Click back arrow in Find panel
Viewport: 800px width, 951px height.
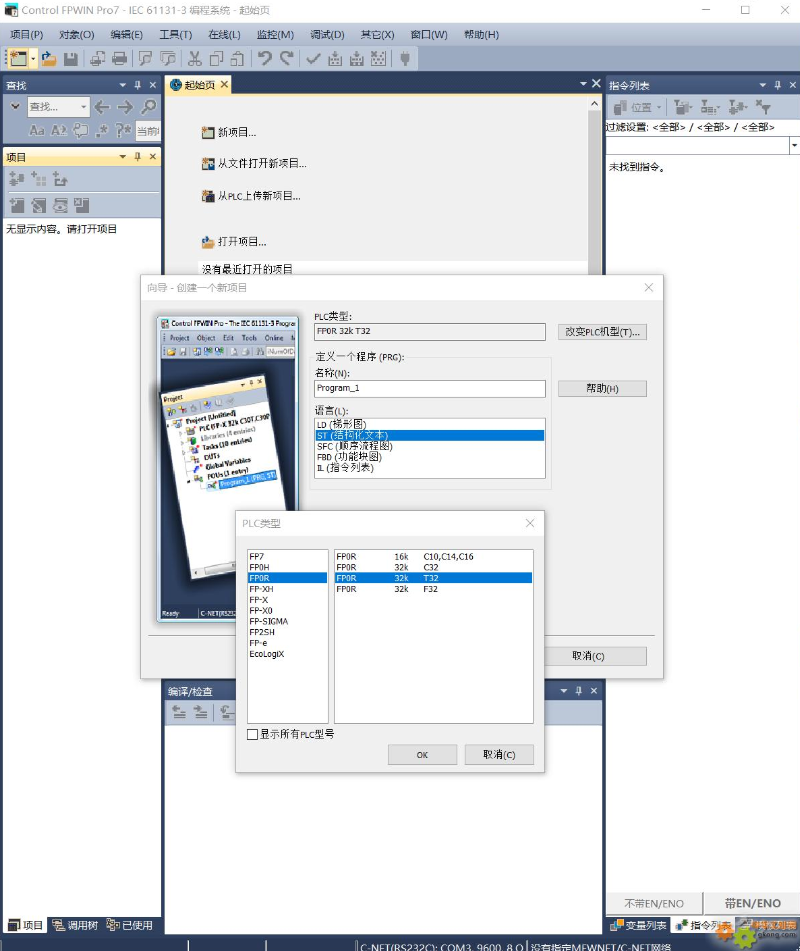(102, 107)
